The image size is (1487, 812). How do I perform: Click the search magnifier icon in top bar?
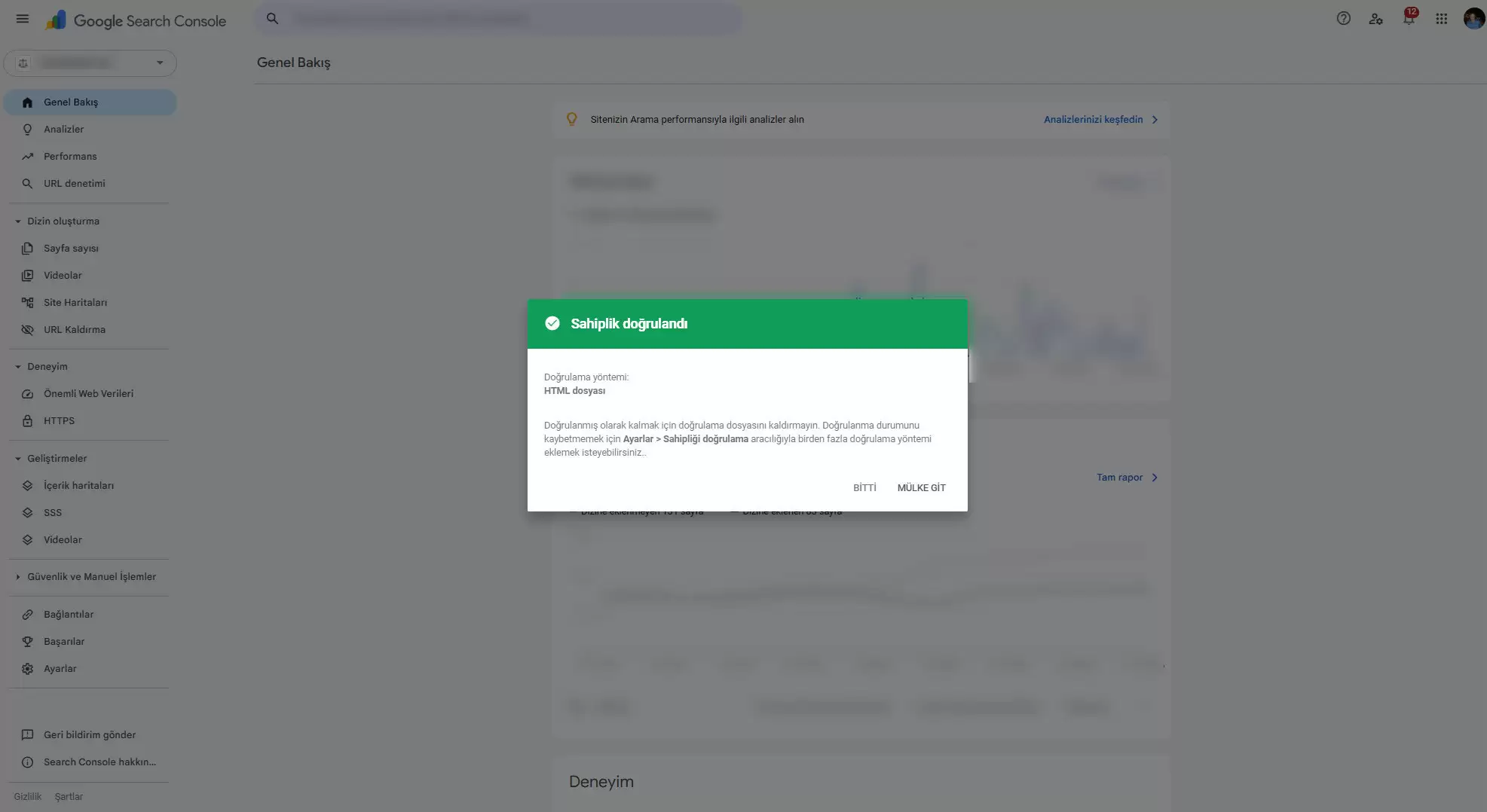click(x=272, y=19)
